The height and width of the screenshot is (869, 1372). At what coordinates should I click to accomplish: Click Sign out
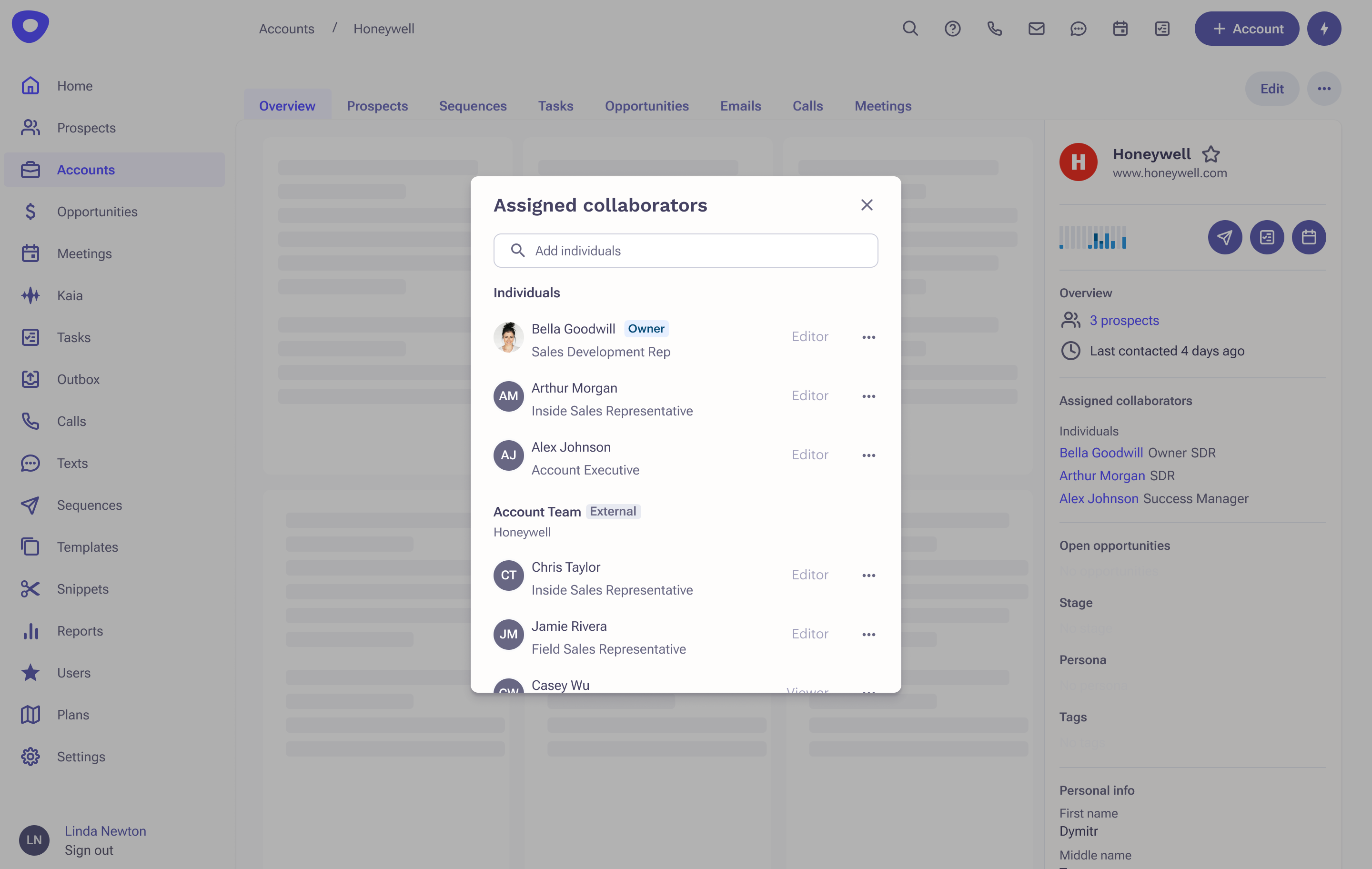[x=89, y=850]
